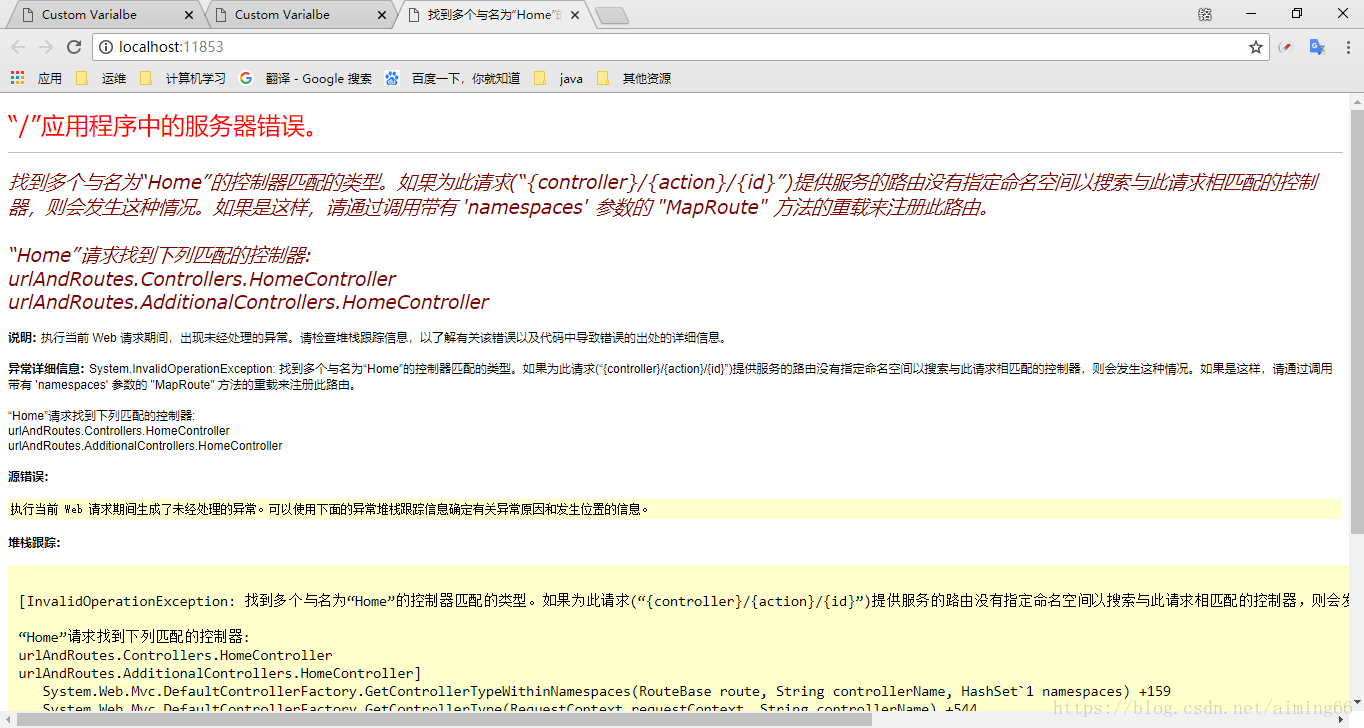The width and height of the screenshot is (1364, 728).
Task: Go back to the previous page
Action: [18, 47]
